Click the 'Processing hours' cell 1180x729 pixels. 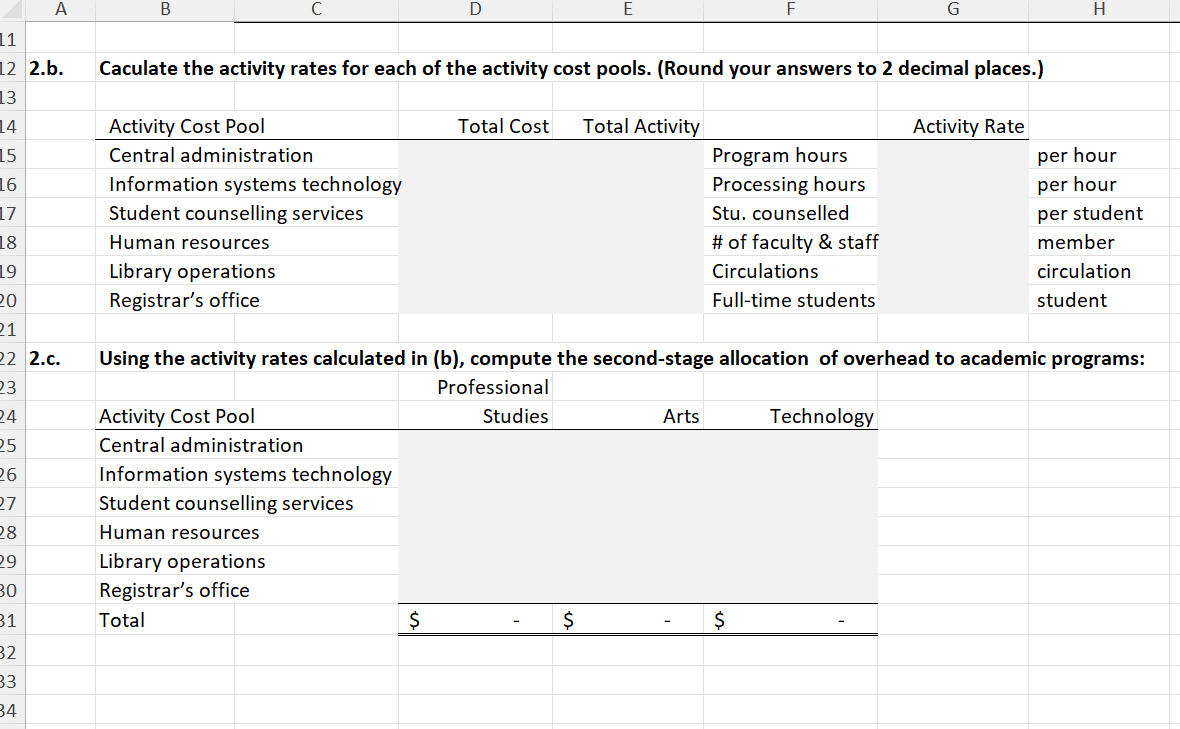[x=789, y=184]
